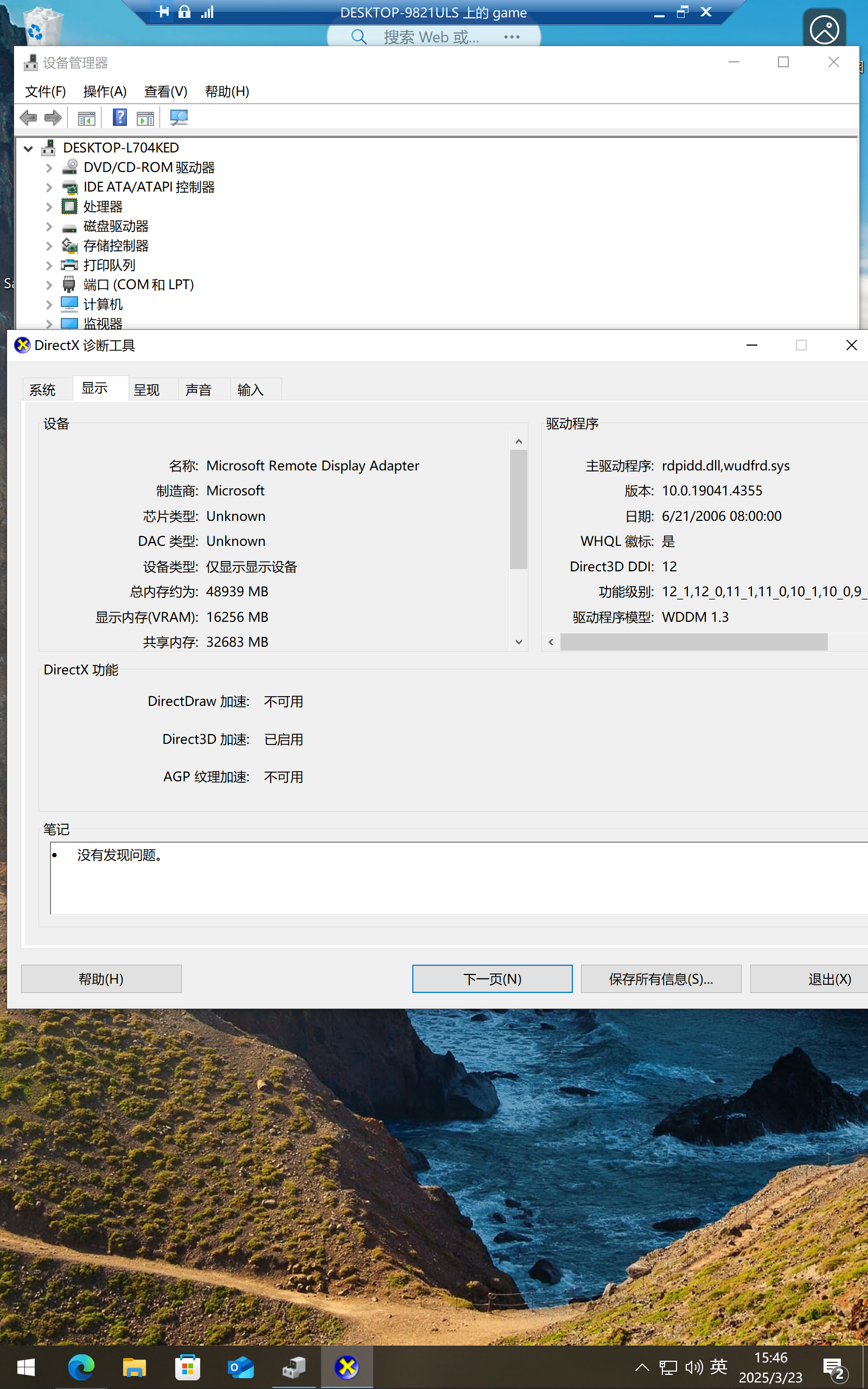The image size is (868, 1389).
Task: Click the network tray icon
Action: pyautogui.click(x=668, y=1367)
